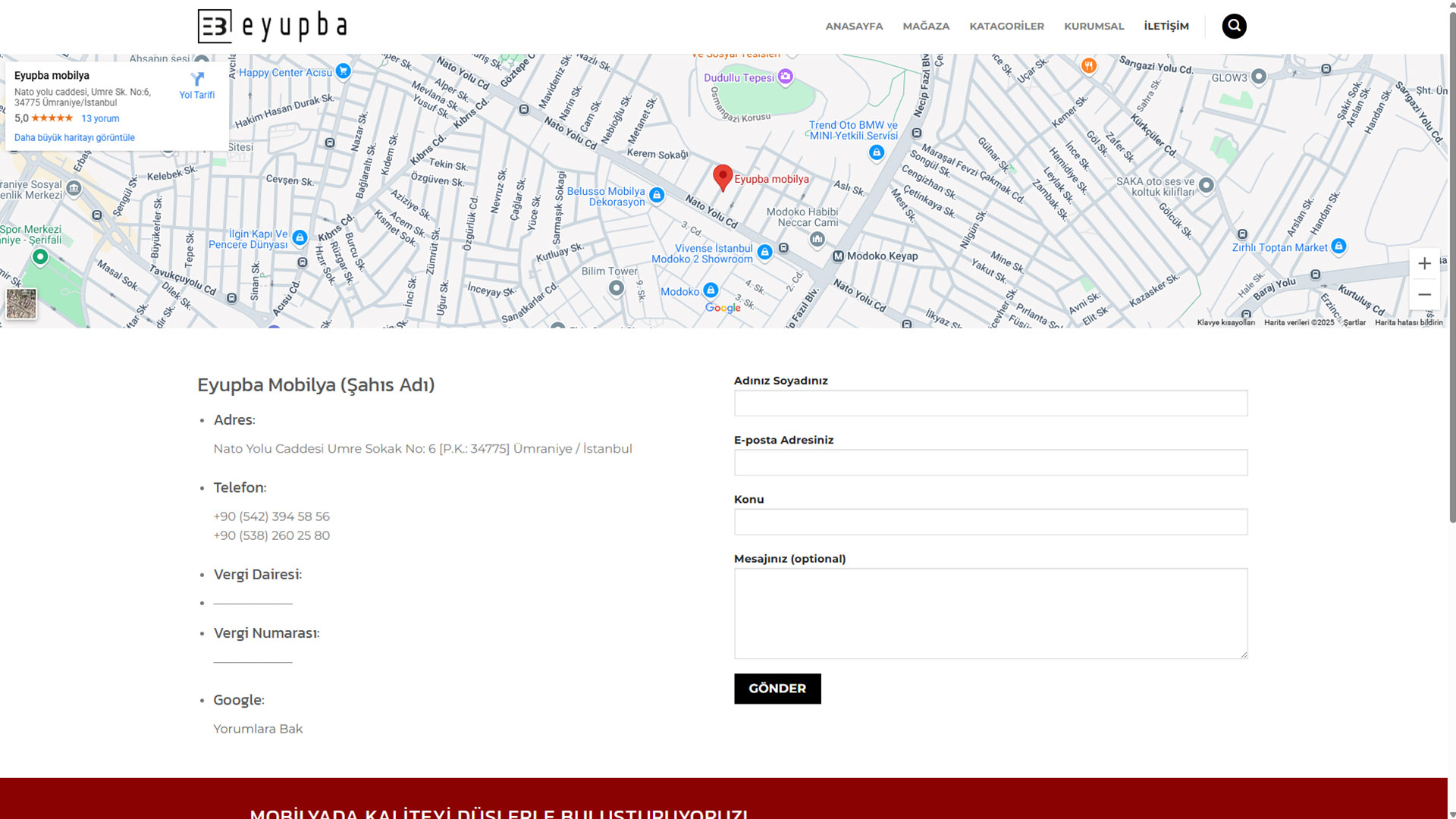Zoom out on the map
Viewport: 1456px width, 819px height.
(1424, 294)
